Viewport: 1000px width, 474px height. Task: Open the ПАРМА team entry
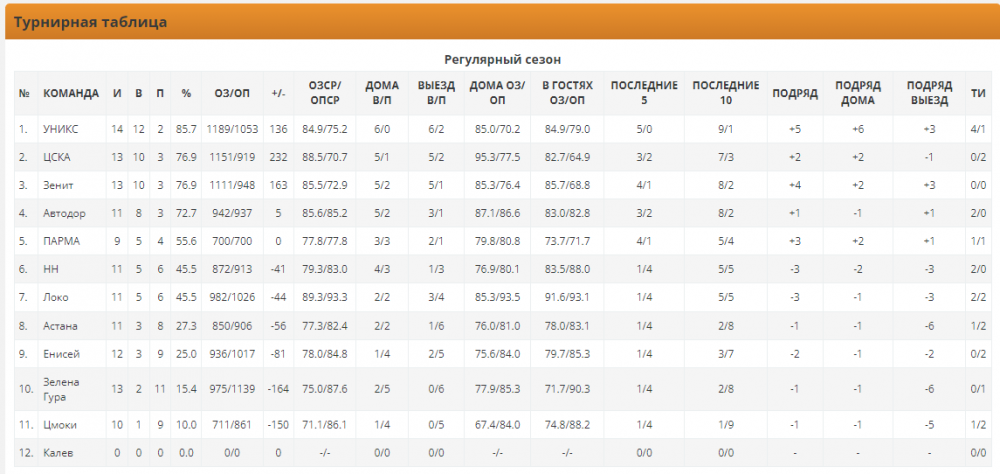[62, 241]
